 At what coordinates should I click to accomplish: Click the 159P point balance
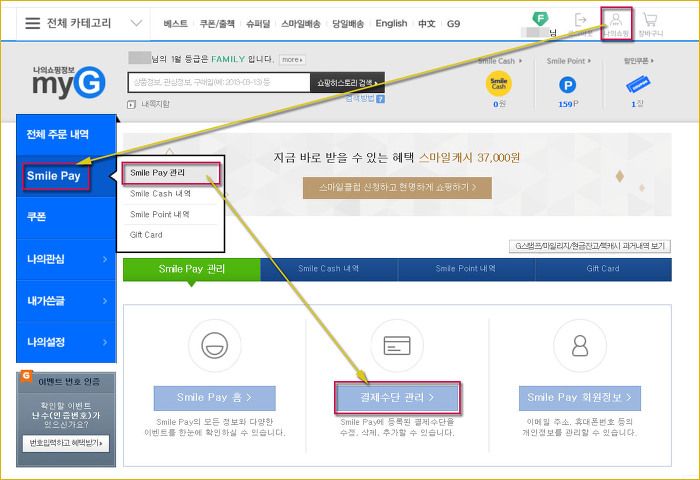click(x=568, y=104)
